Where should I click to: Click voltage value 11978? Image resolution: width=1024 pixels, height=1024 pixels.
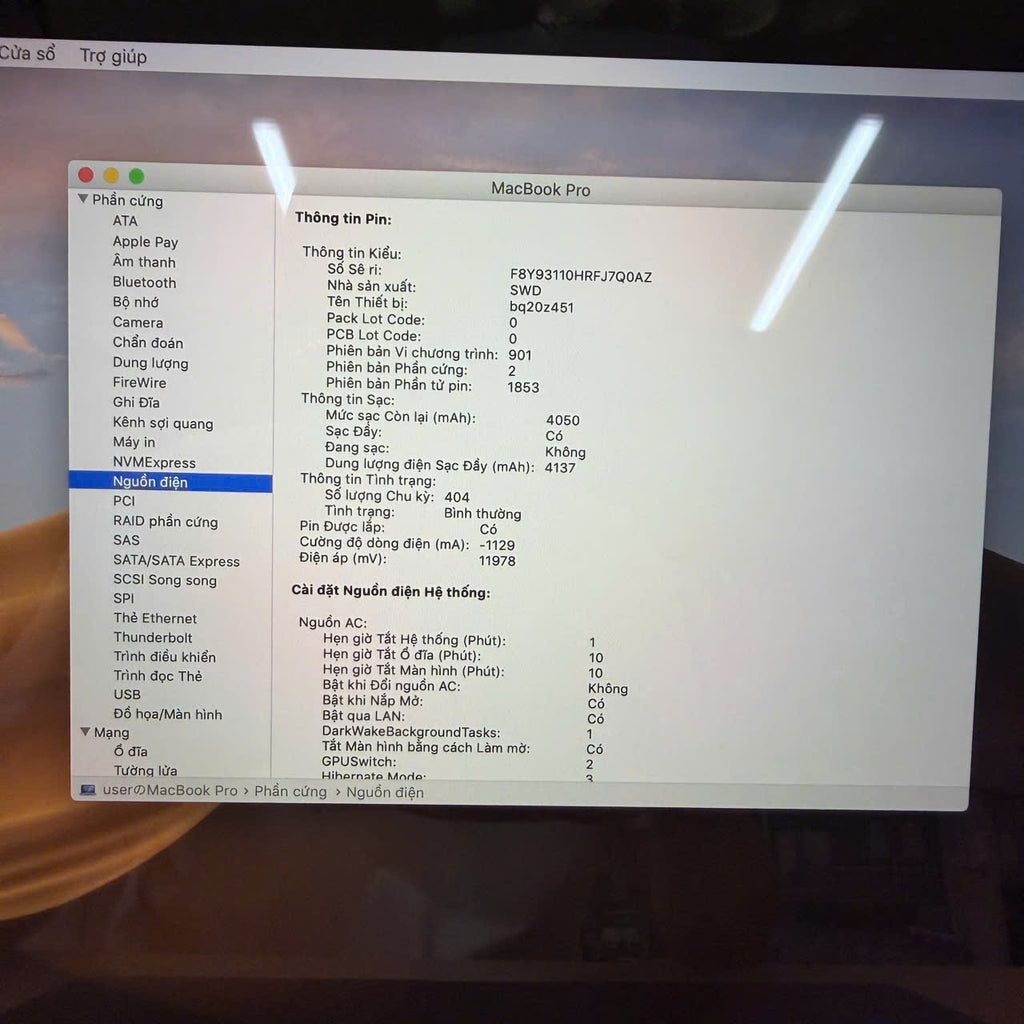[x=497, y=560]
